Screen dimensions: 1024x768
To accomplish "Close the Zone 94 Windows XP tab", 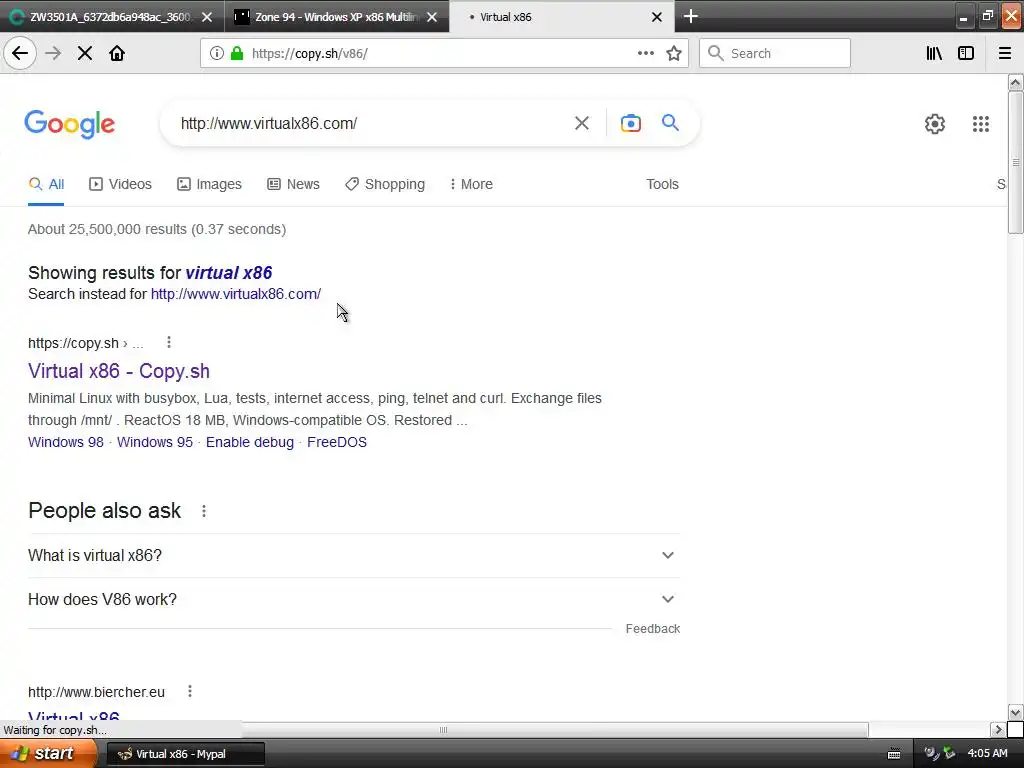I will click(432, 17).
